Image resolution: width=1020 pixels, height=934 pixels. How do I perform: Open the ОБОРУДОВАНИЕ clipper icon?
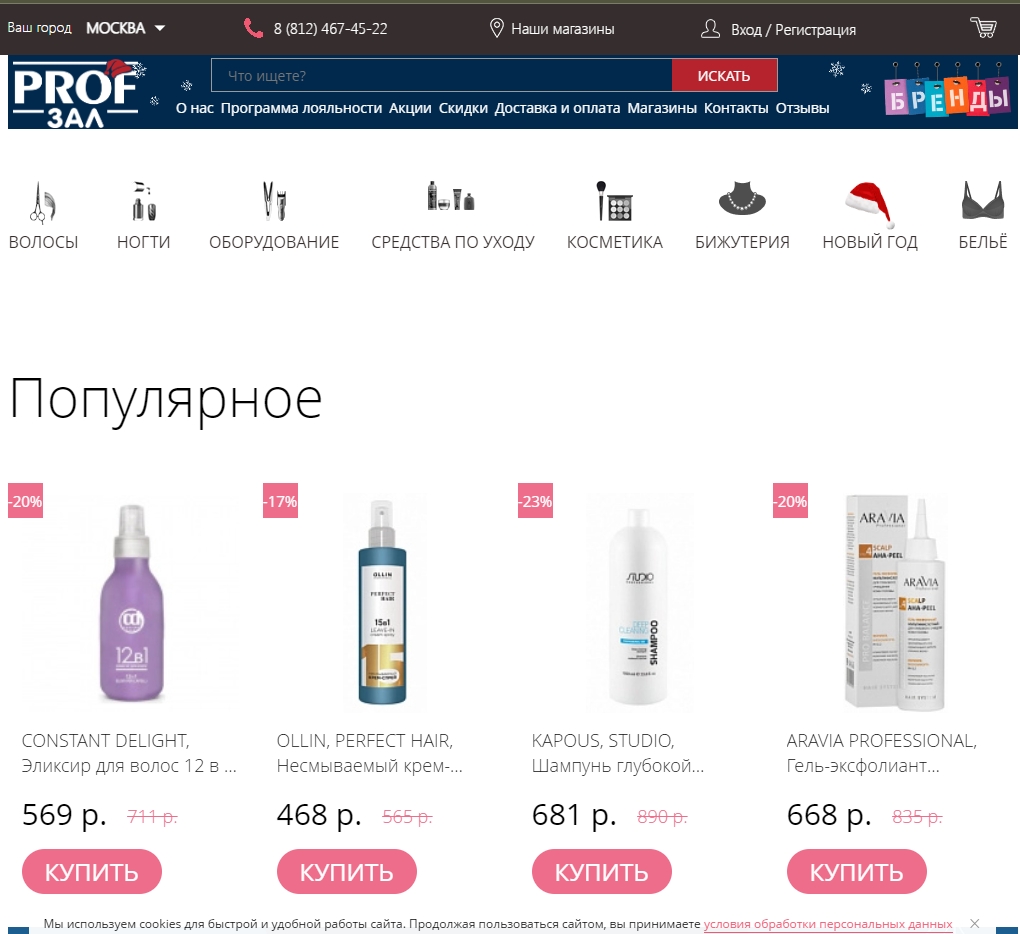point(274,201)
